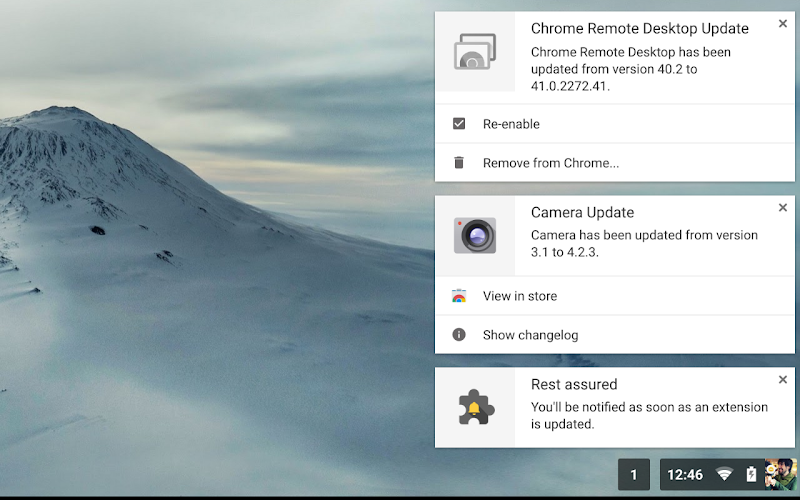The width and height of the screenshot is (800, 500).
Task: Click the info icon beside Show changelog
Action: 459,335
